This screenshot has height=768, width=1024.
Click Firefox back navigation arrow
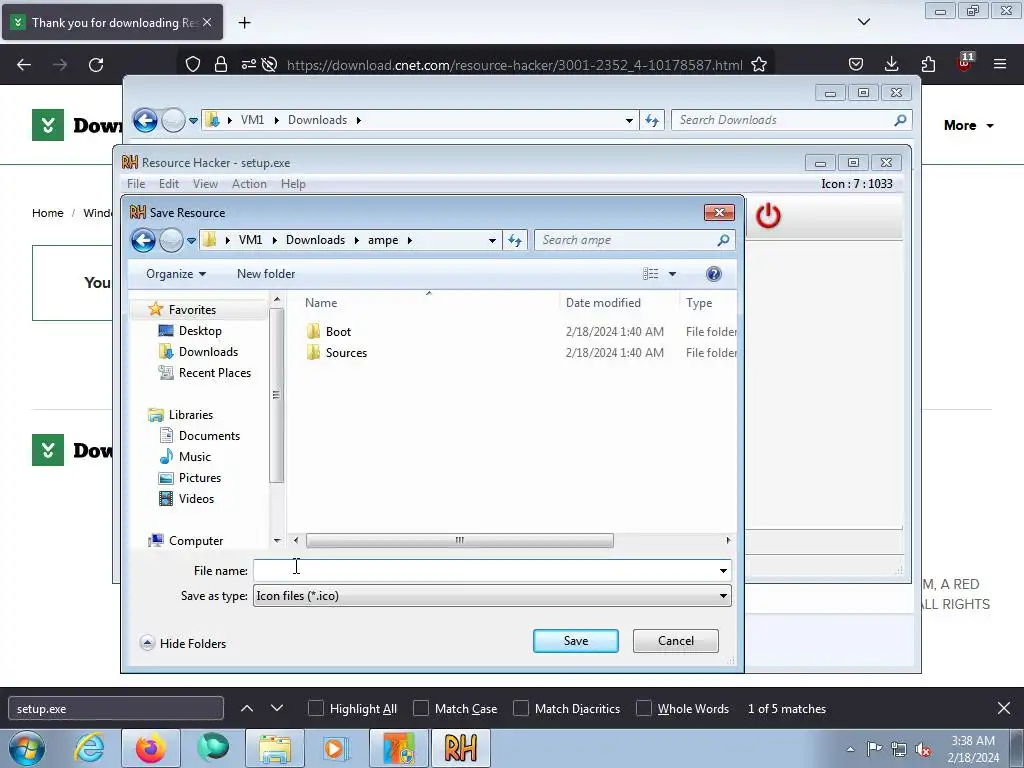click(24, 65)
